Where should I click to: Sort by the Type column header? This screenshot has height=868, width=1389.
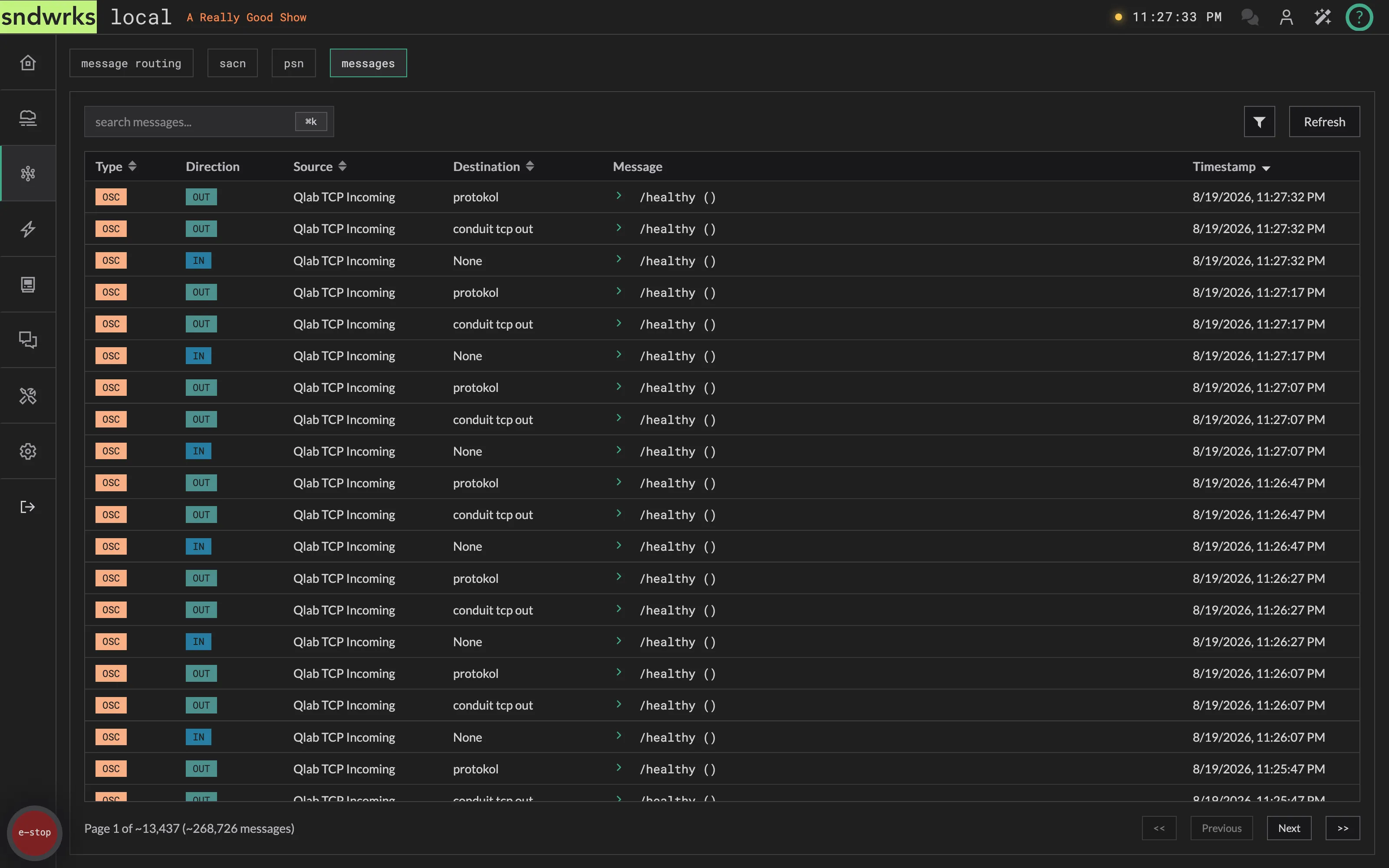tap(116, 167)
